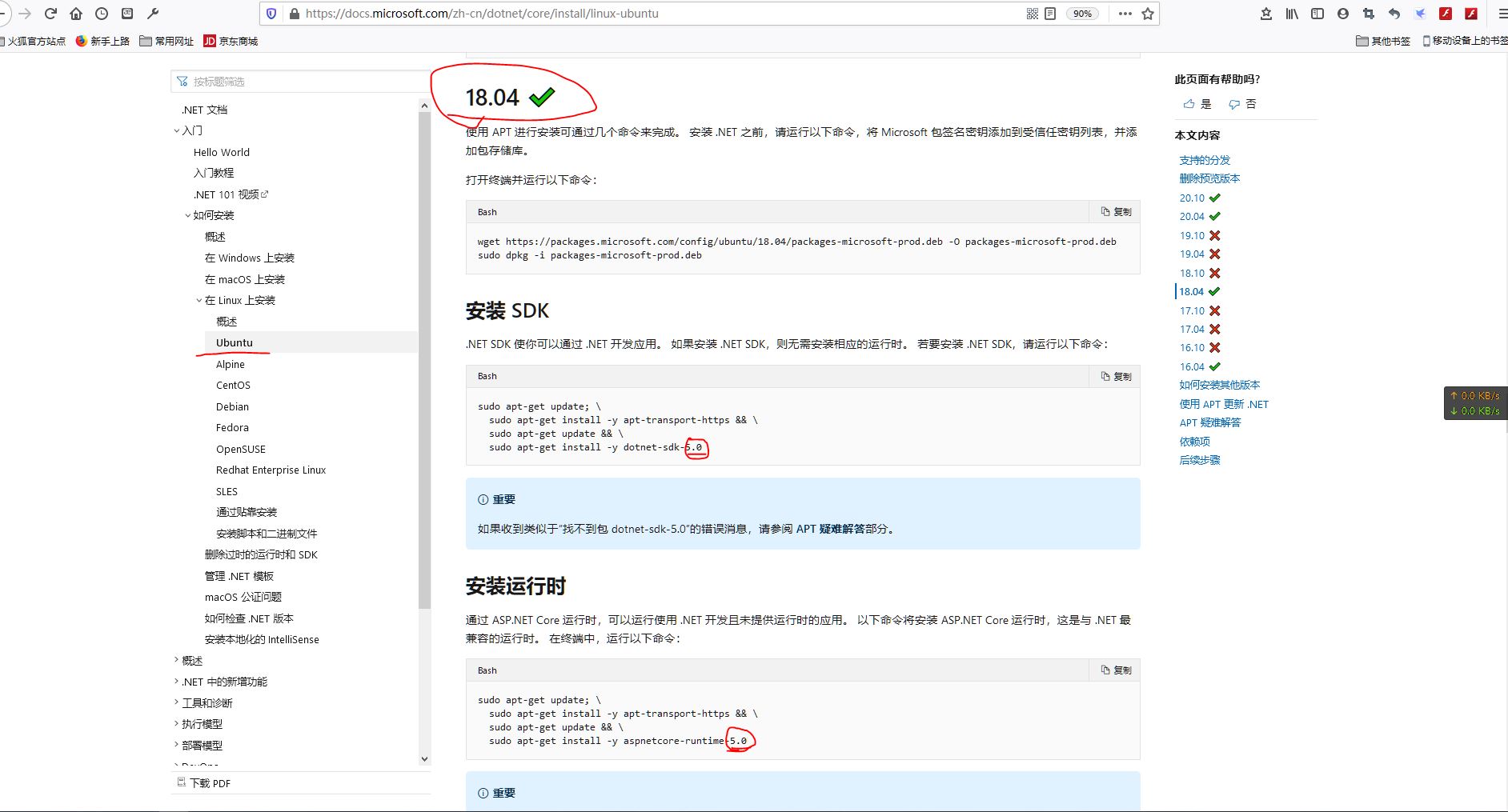Viewport: 1508px width, 812px height.
Task: Select the screenshot crop tool icon
Action: pyautogui.click(x=1367, y=14)
